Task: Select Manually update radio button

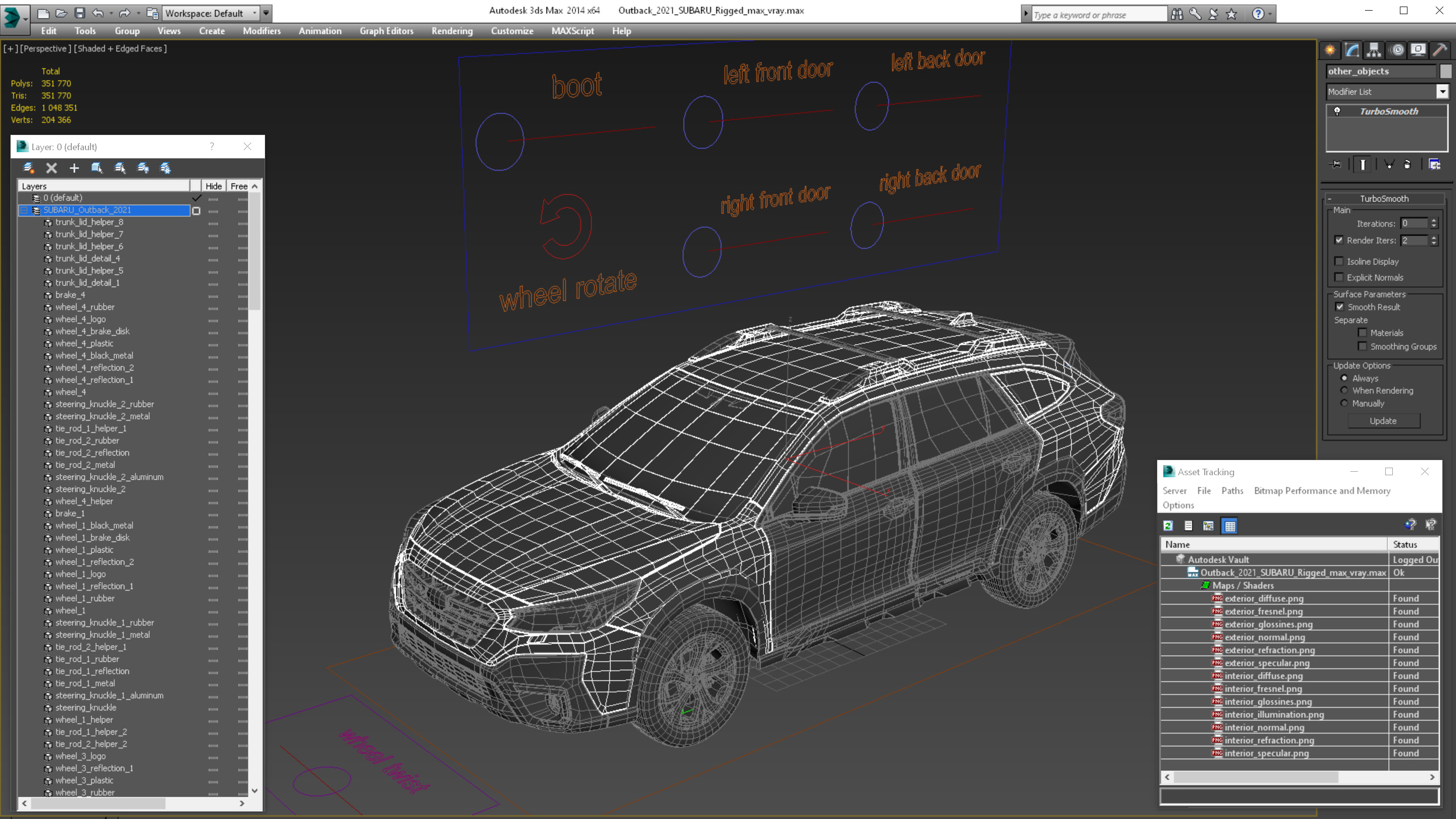Action: (x=1344, y=403)
